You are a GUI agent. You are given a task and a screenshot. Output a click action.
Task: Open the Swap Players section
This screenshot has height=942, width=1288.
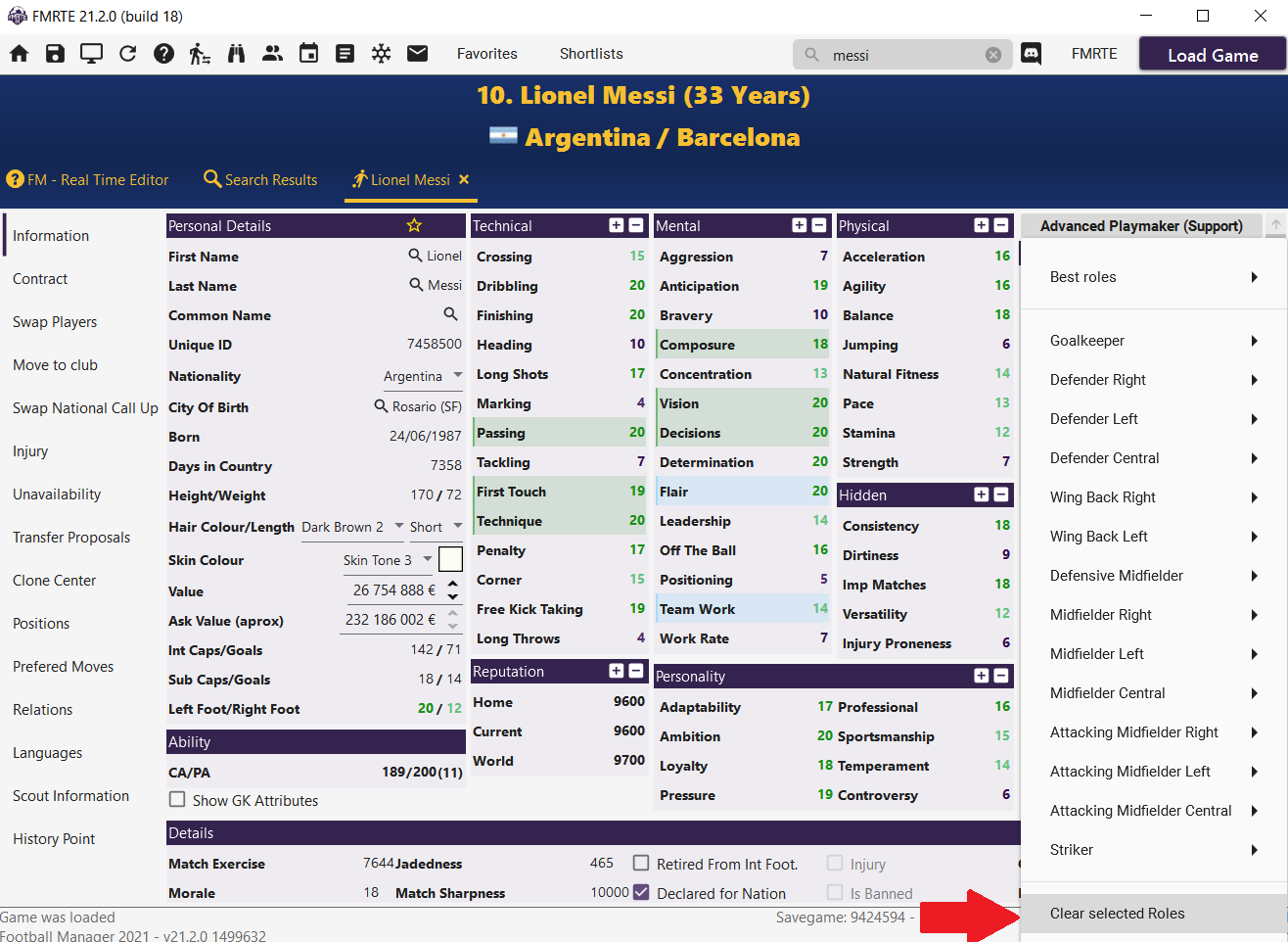tap(55, 322)
